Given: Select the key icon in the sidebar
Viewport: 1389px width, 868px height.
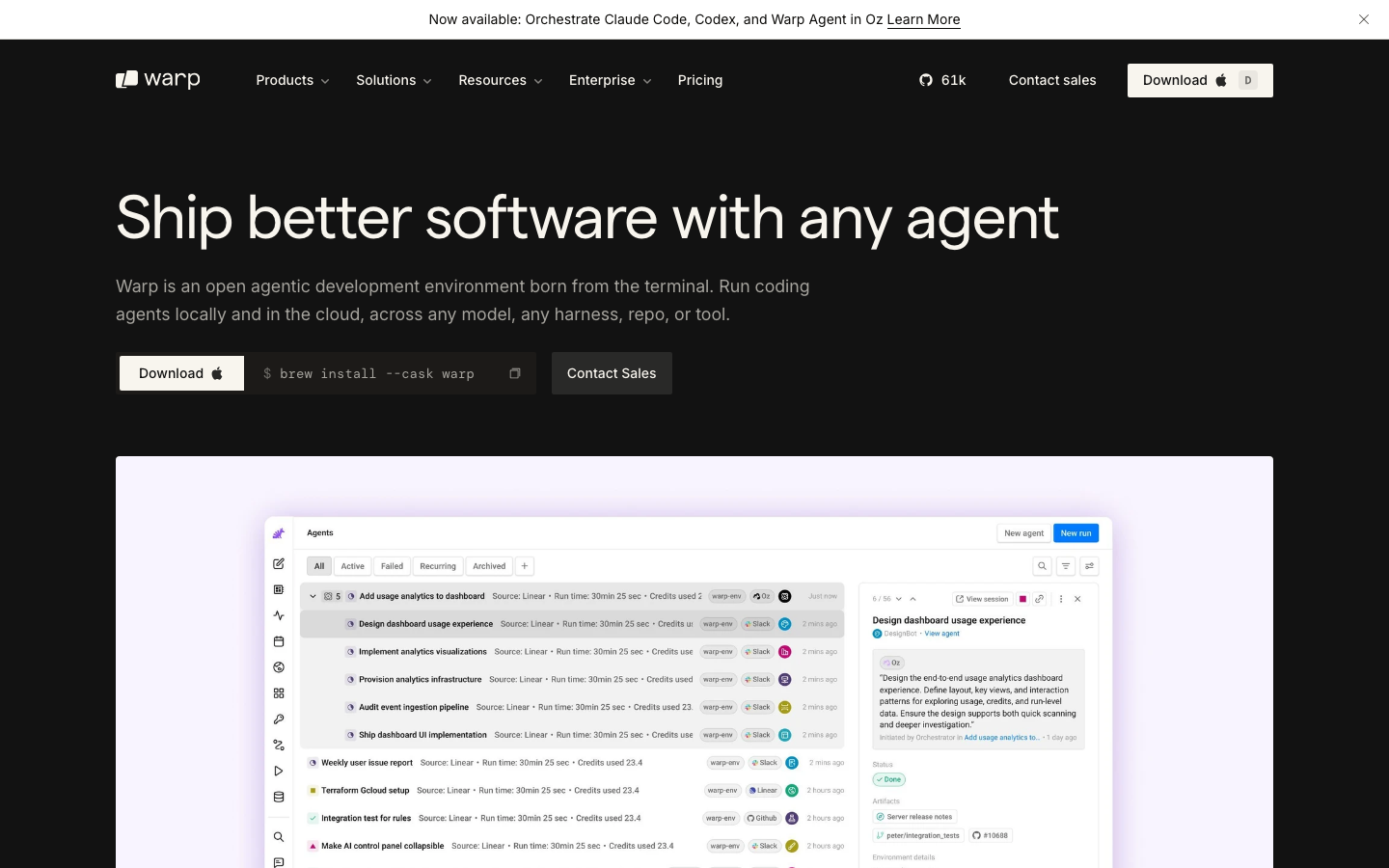Looking at the screenshot, I should click(279, 719).
